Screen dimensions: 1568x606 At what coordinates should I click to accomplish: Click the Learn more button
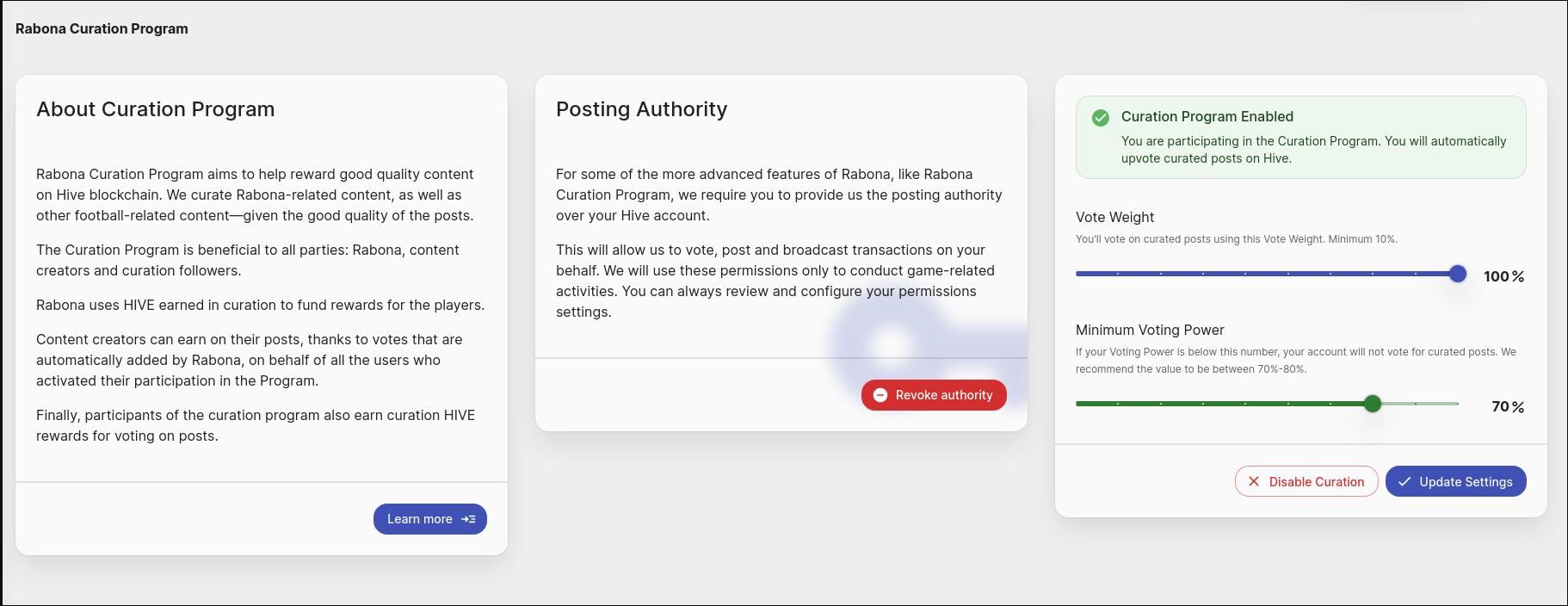[x=430, y=519]
